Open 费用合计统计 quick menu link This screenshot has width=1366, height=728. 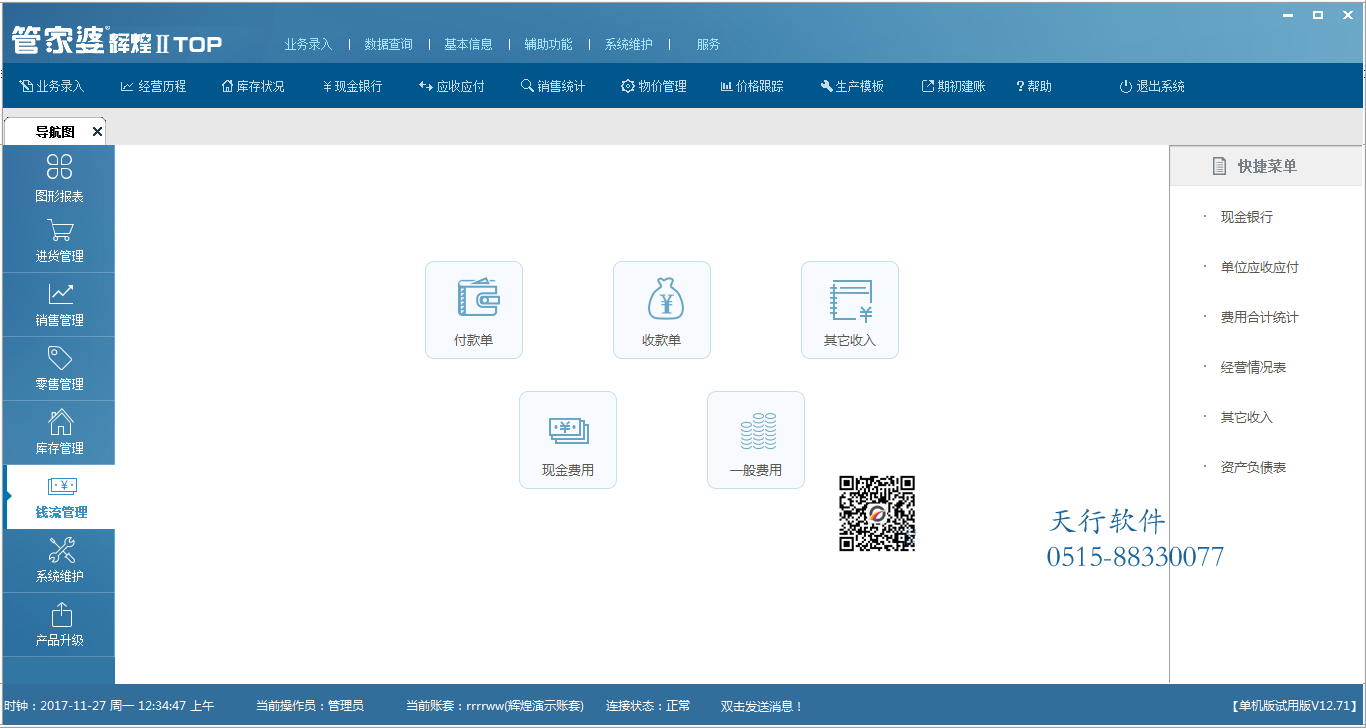pos(1259,317)
